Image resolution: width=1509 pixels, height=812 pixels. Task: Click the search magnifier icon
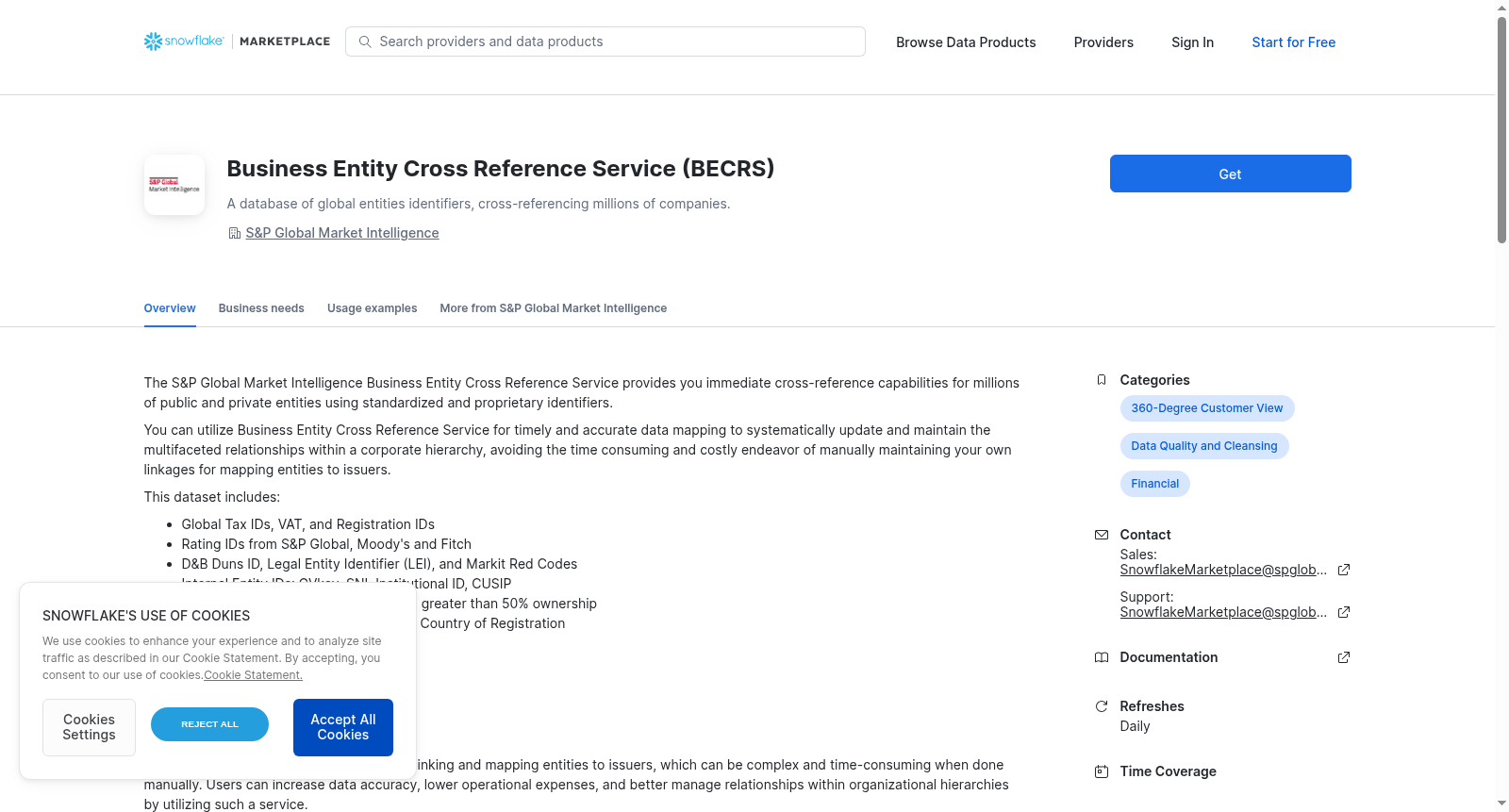pos(365,41)
